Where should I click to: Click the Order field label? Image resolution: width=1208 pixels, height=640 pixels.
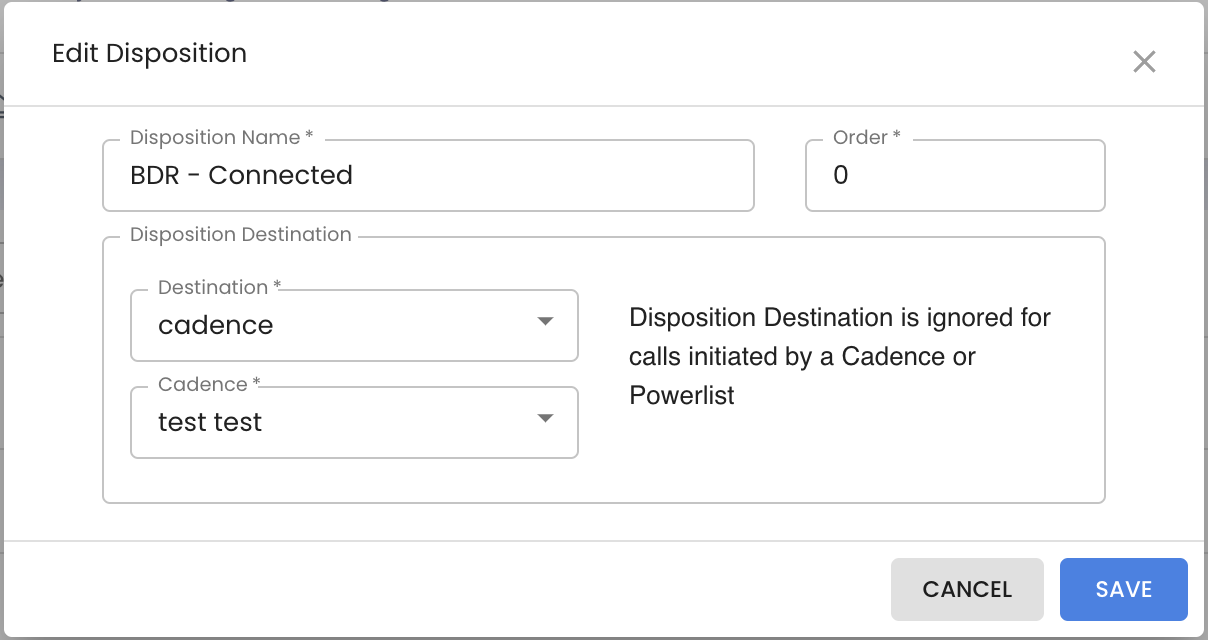click(x=867, y=137)
